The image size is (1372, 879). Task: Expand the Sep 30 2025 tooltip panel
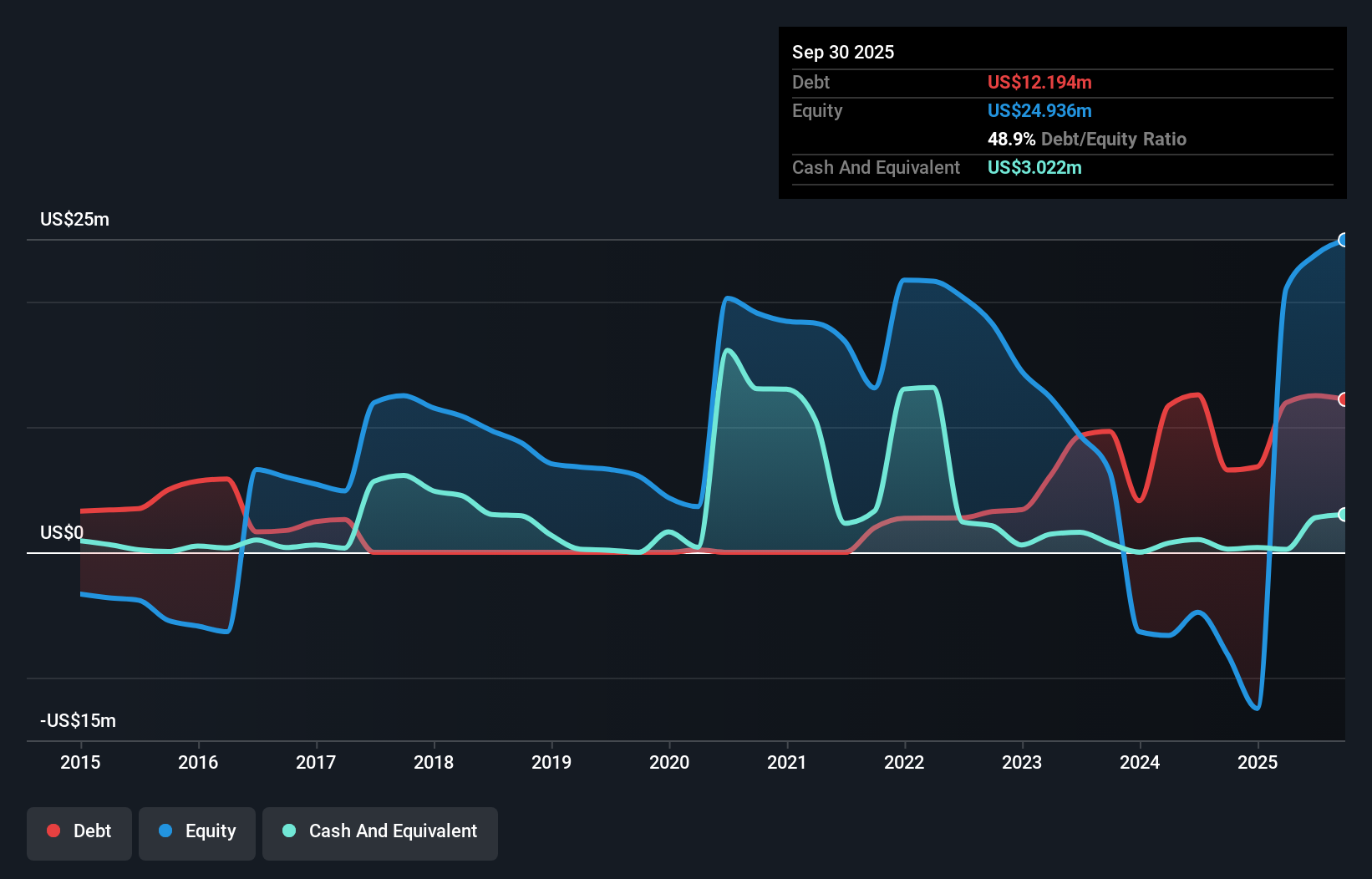843,52
